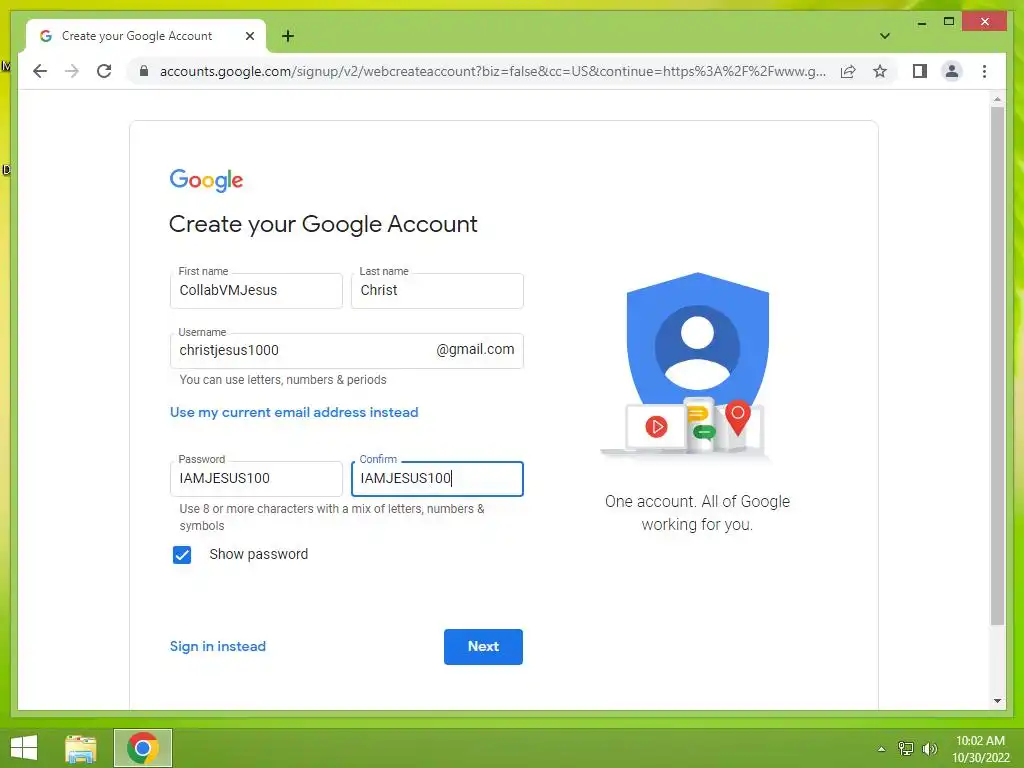The width and height of the screenshot is (1024, 768).
Task: Click the Confirm password field
Action: click(437, 479)
